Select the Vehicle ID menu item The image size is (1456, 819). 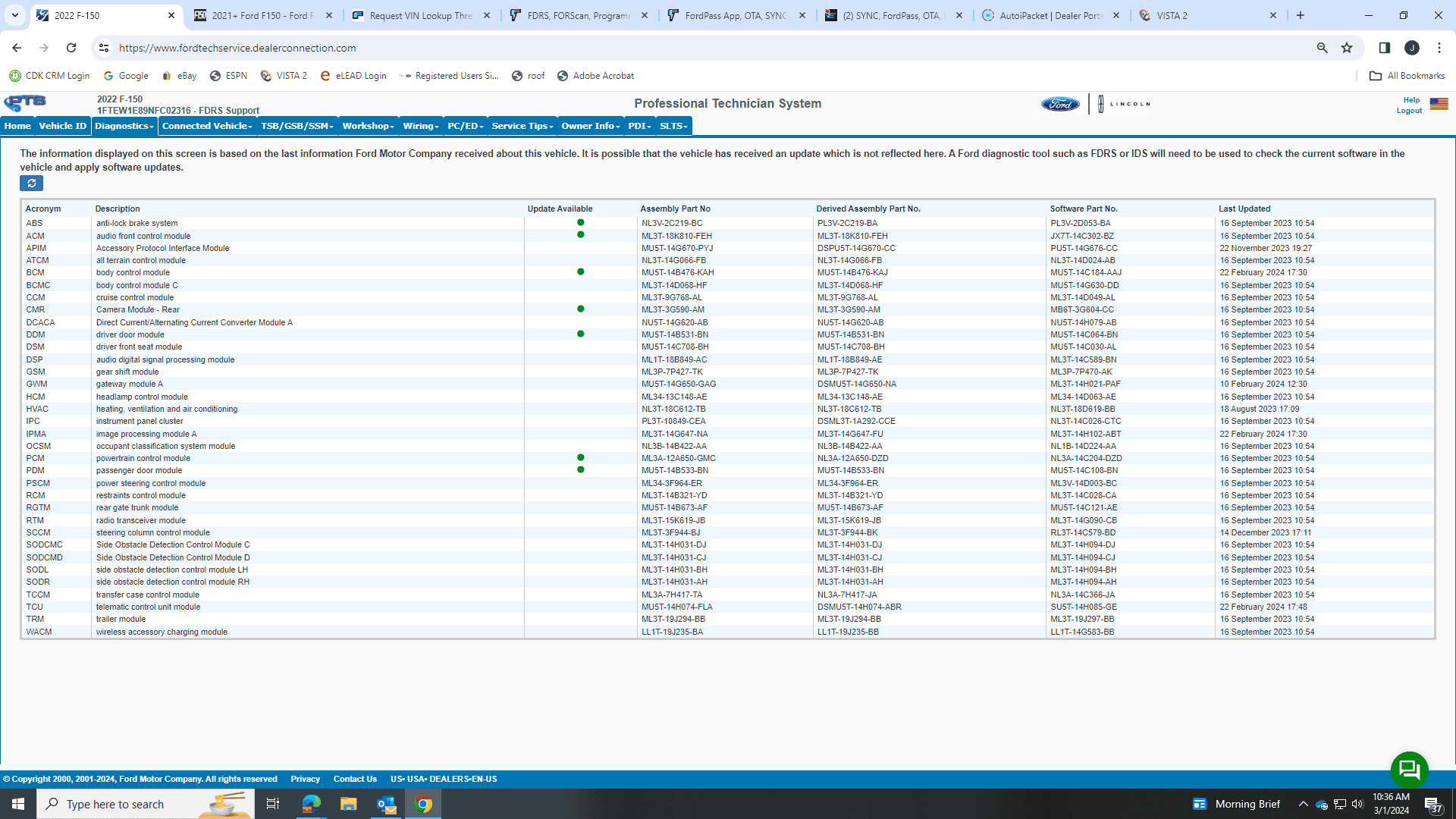pos(62,126)
